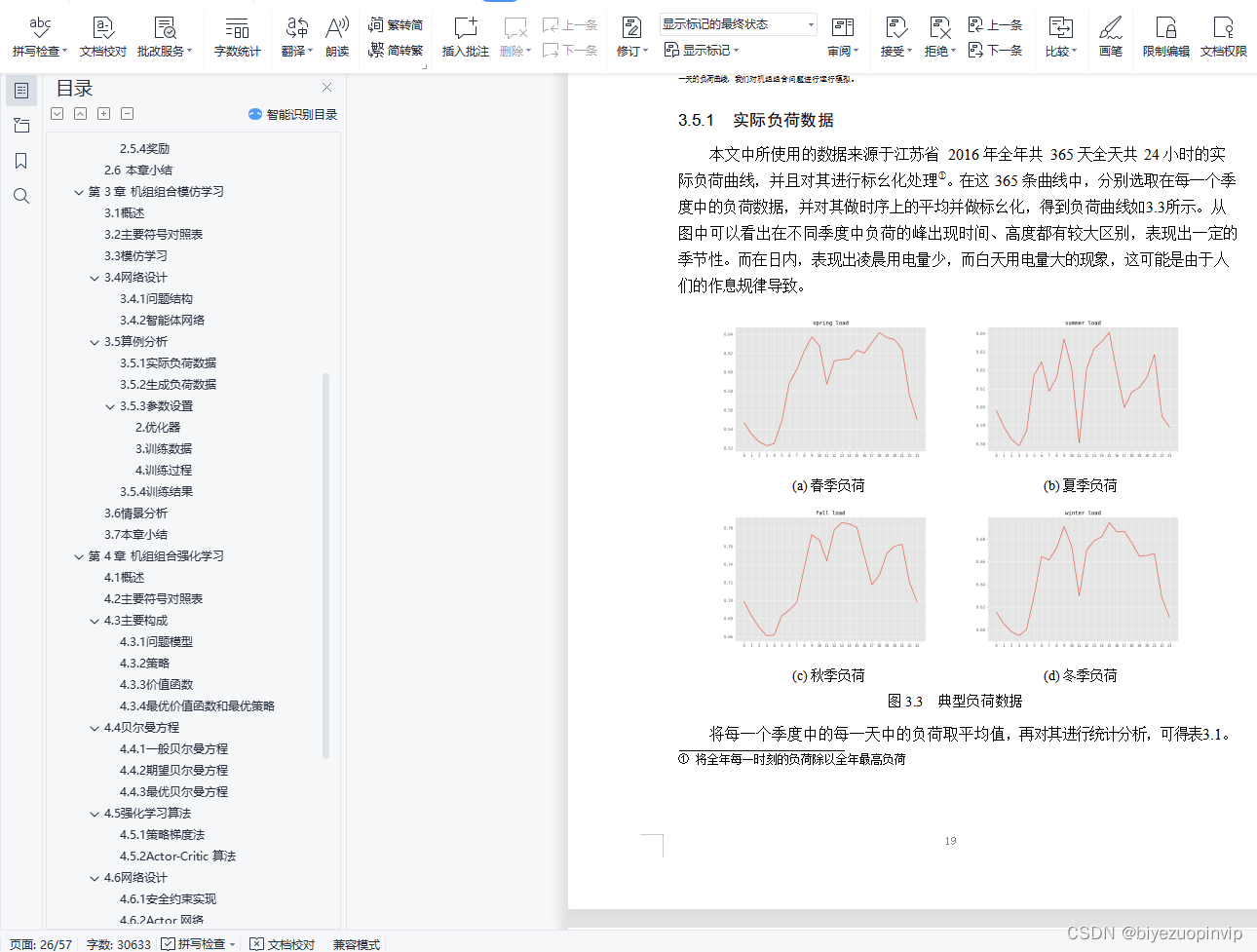
Task: Collapse the 4.3主要构成 section
Action: (x=95, y=621)
